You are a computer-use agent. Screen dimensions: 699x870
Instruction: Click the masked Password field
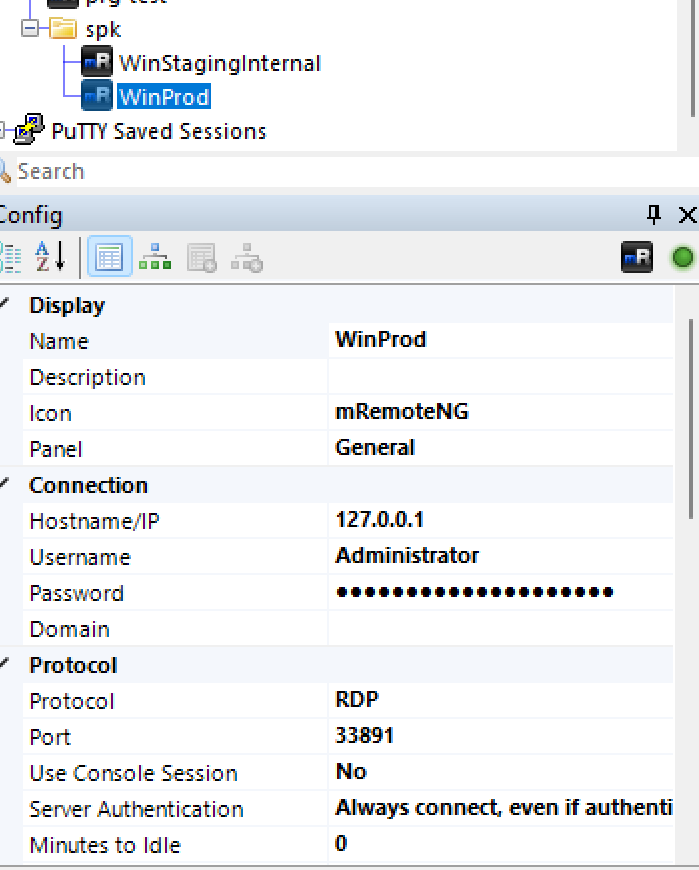click(x=501, y=592)
